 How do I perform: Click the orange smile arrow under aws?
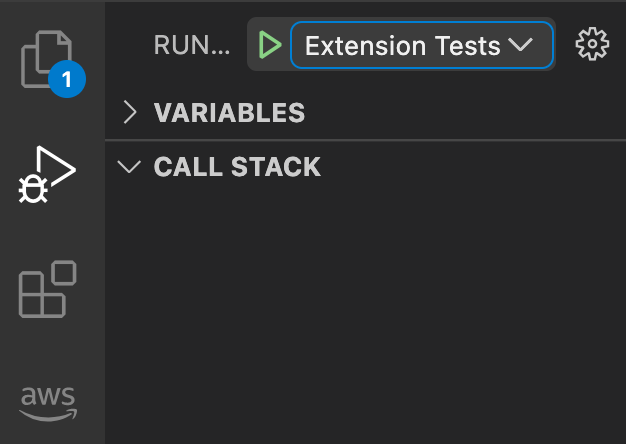[x=48, y=415]
